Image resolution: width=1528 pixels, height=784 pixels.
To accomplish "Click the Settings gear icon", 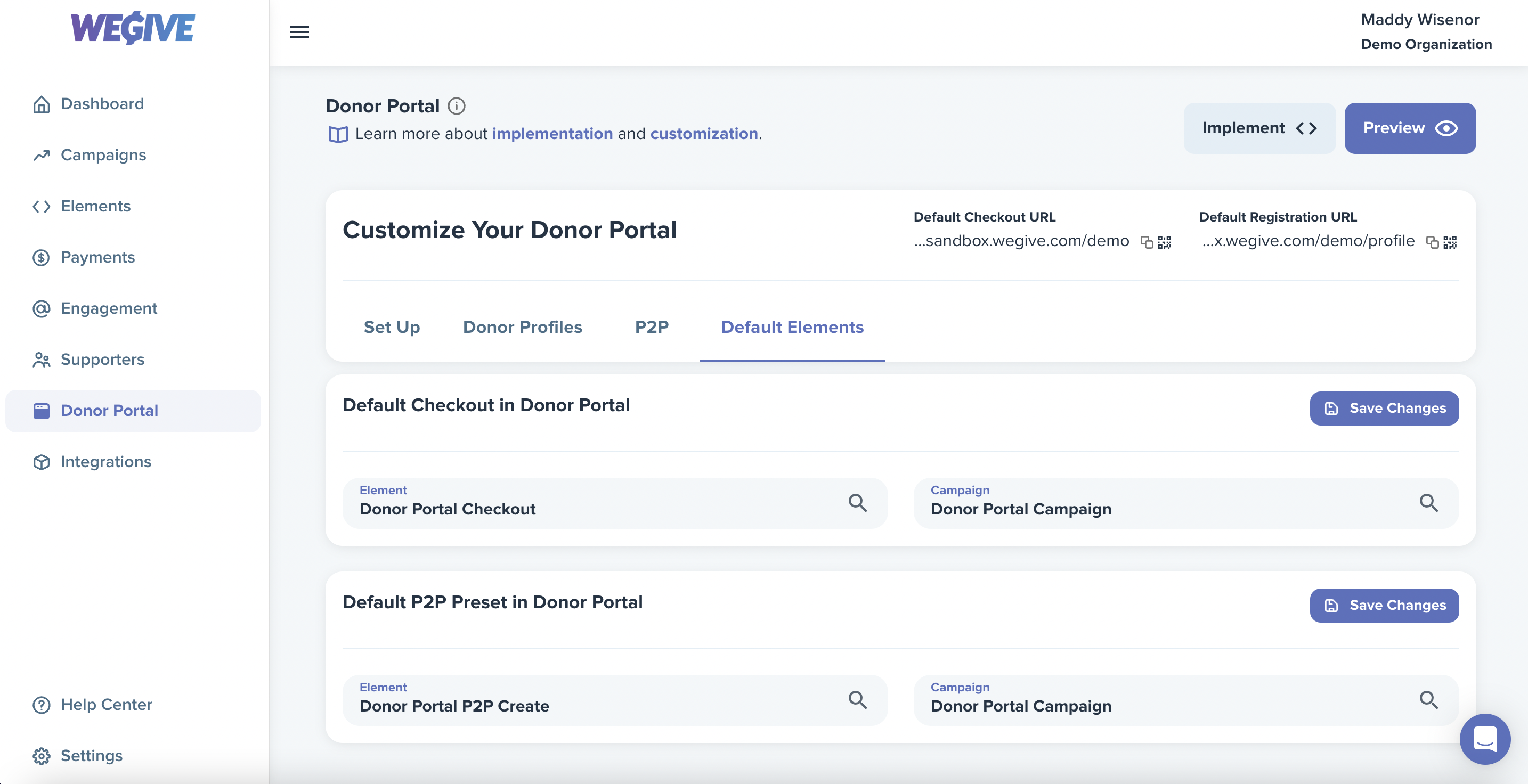I will click(42, 756).
